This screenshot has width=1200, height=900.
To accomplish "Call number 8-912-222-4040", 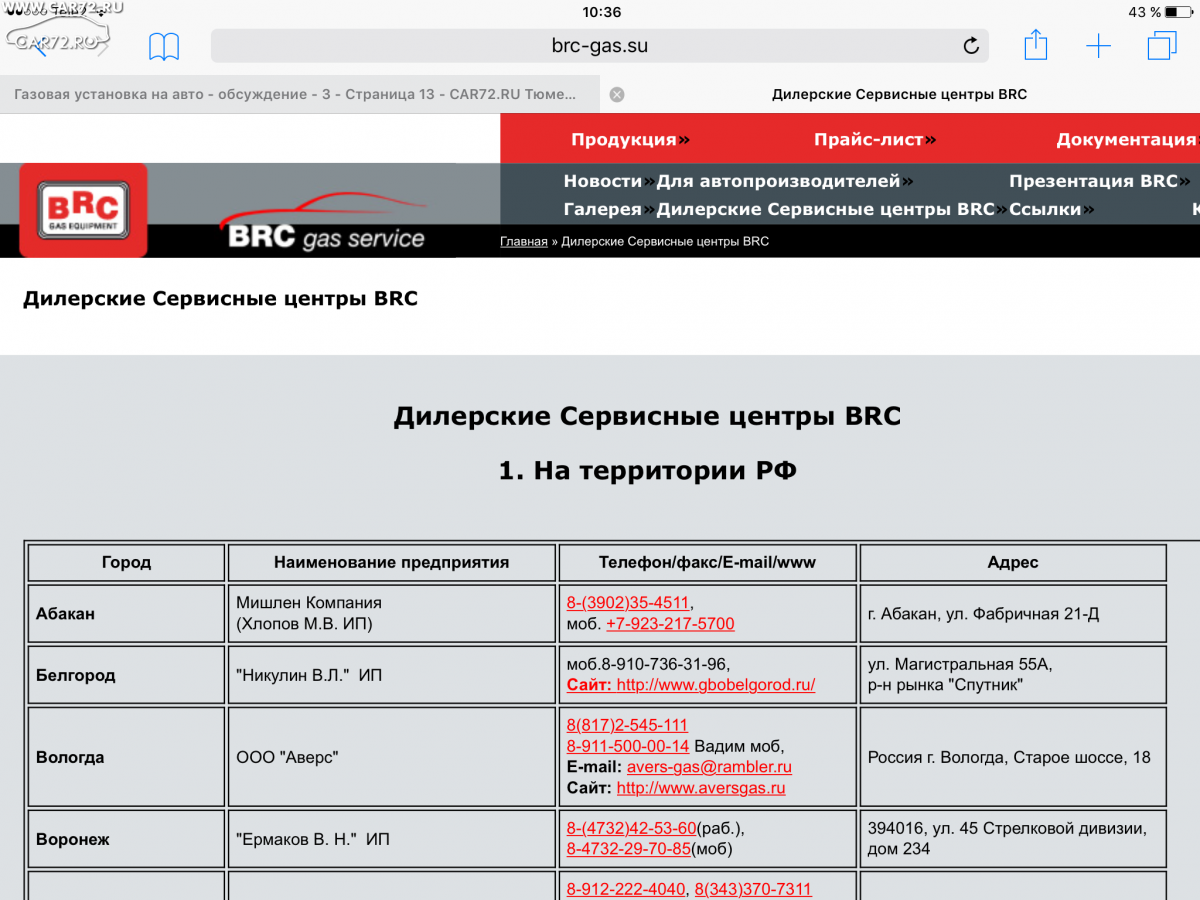I will pyautogui.click(x=626, y=889).
